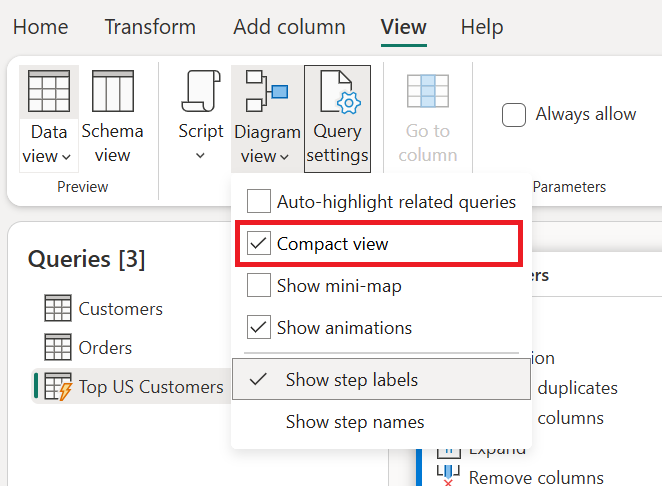Enable the Show mini-map checkbox

pos(259,286)
